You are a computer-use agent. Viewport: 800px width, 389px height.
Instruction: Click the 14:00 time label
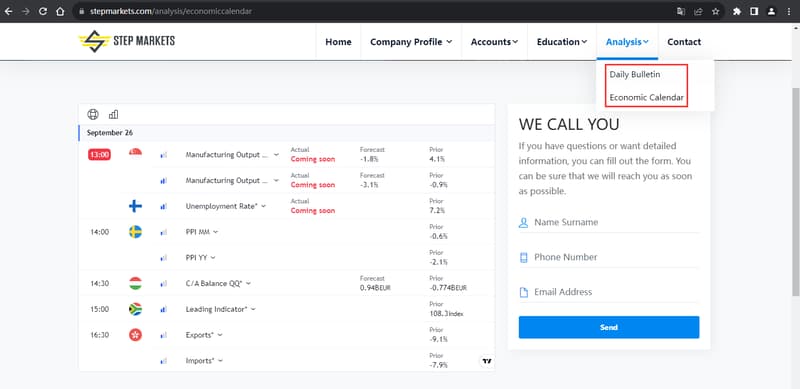click(x=99, y=232)
